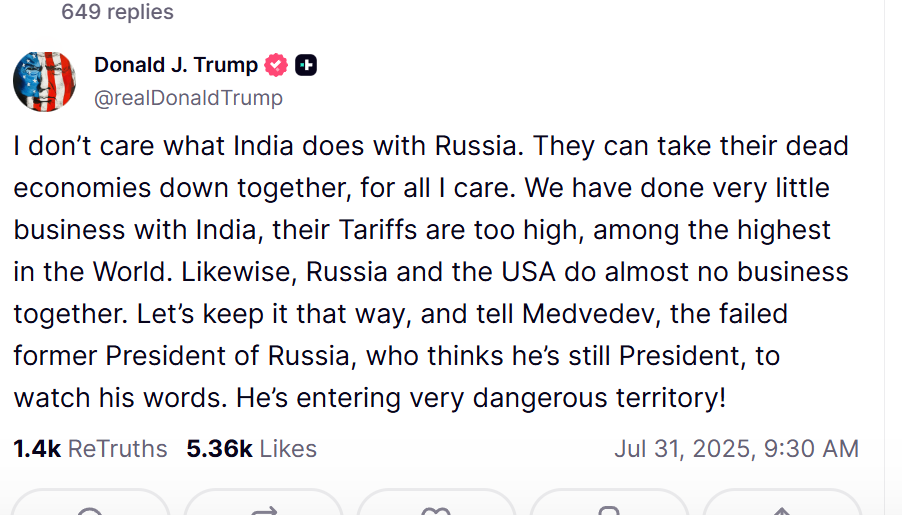Like the post with the heart icon

[x=435, y=510]
